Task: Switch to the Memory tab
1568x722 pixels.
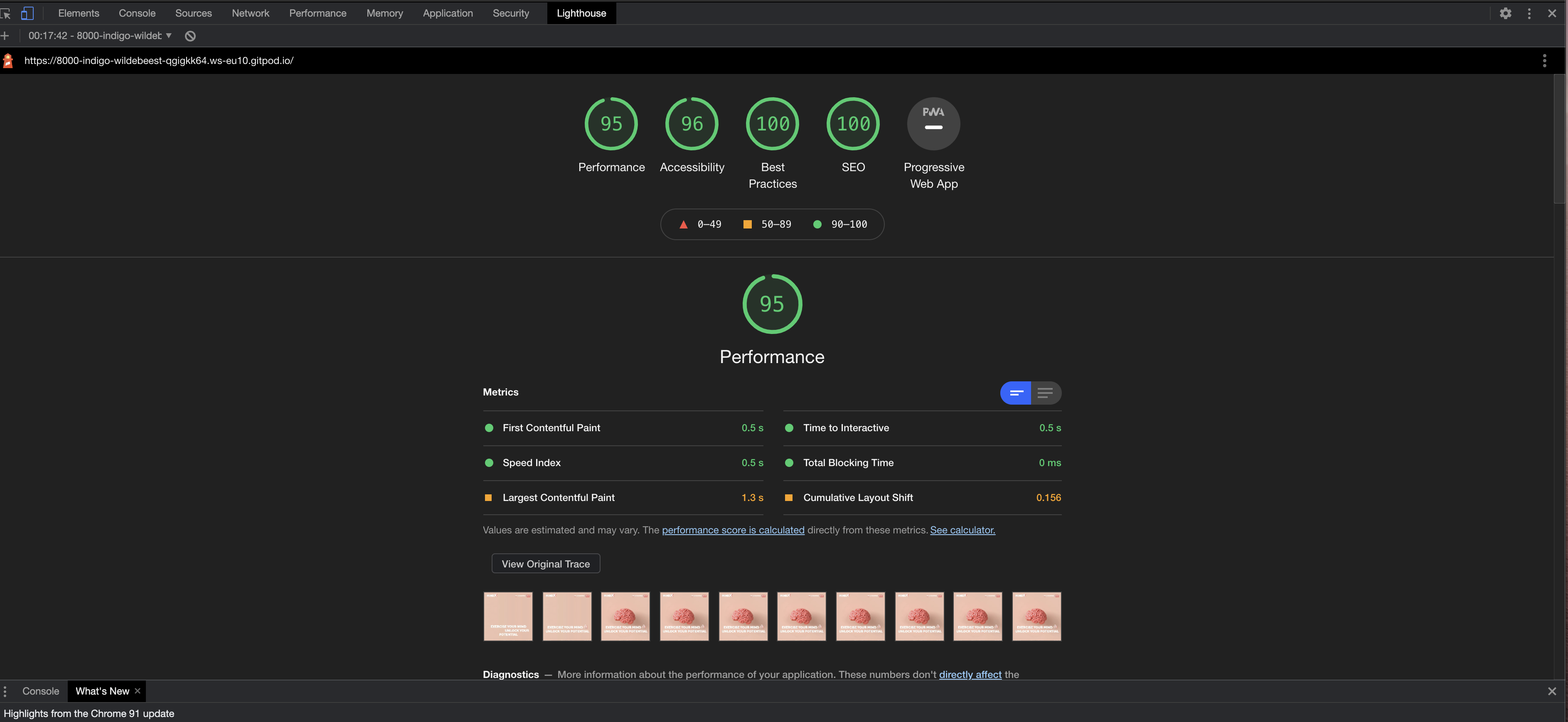Action: click(x=385, y=13)
